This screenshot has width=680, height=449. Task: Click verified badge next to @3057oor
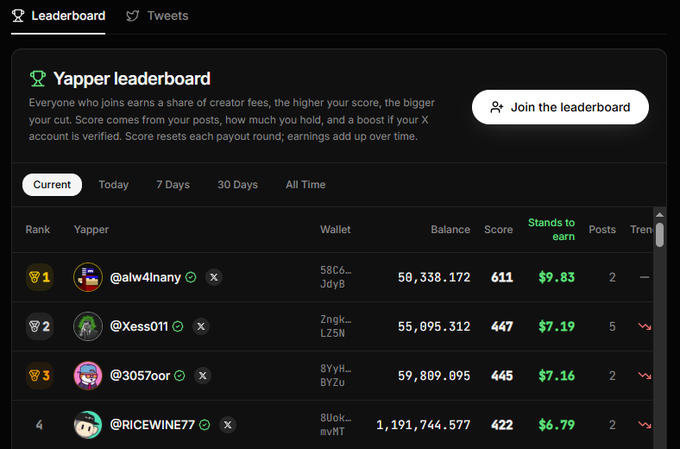pyautogui.click(x=180, y=376)
